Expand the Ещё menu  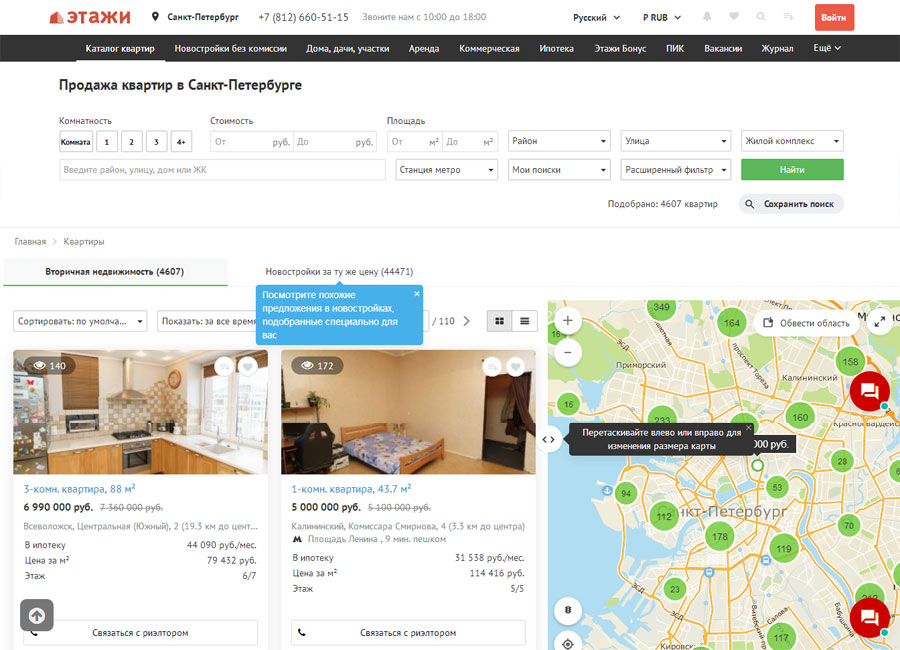[x=827, y=48]
